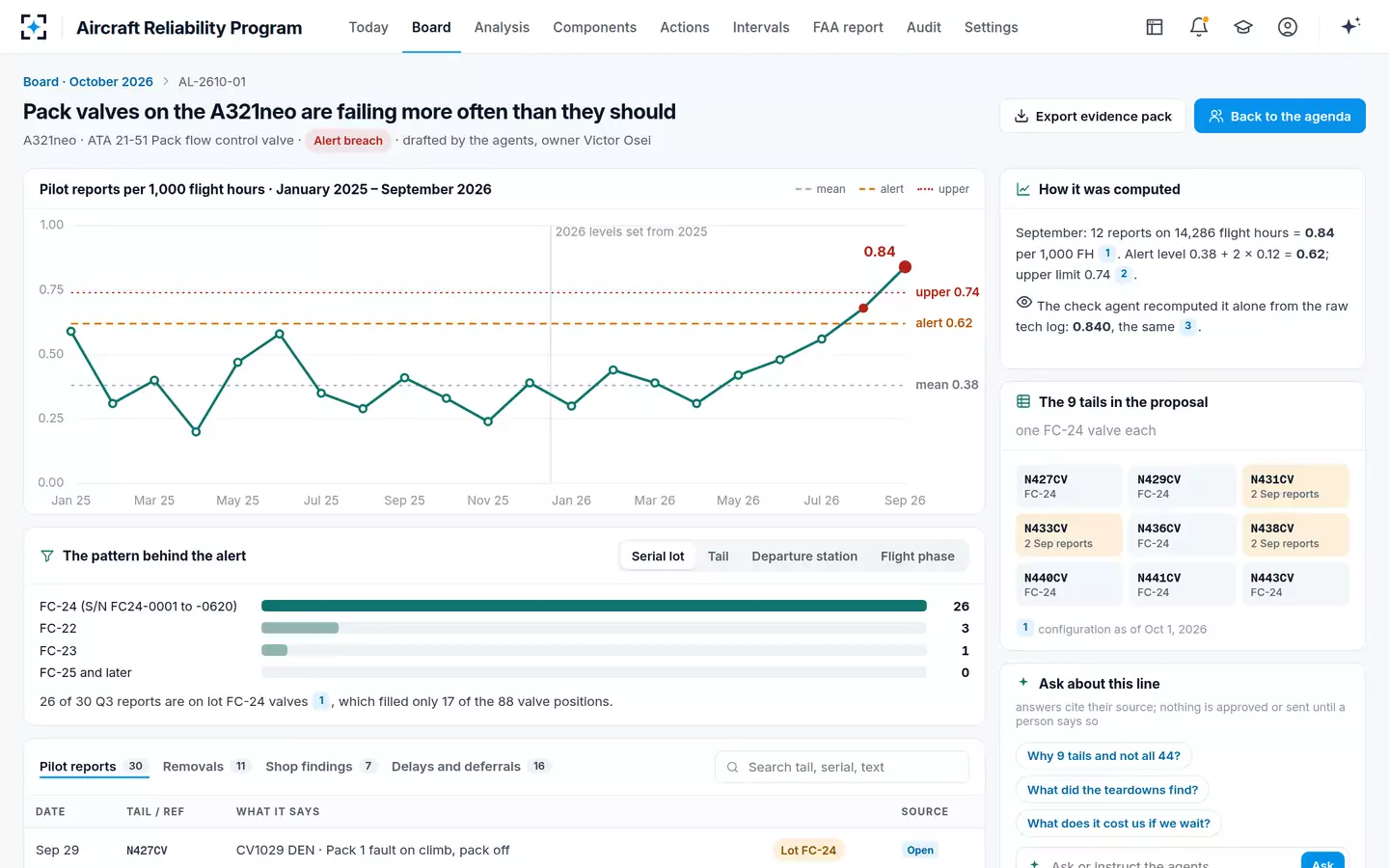Open the graduation cap learning icon
1389x868 pixels.
point(1243,27)
